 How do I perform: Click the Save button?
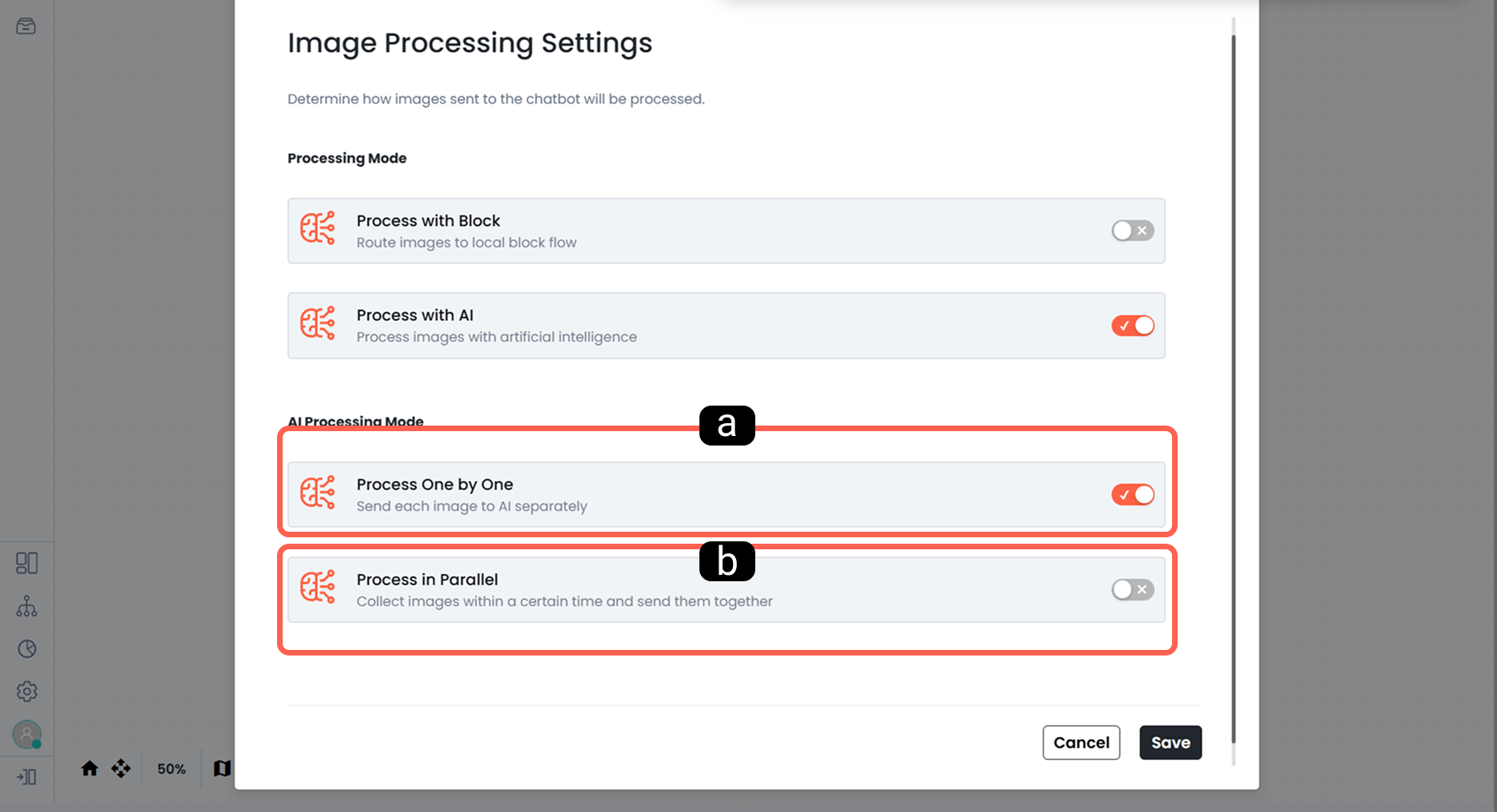pos(1170,743)
